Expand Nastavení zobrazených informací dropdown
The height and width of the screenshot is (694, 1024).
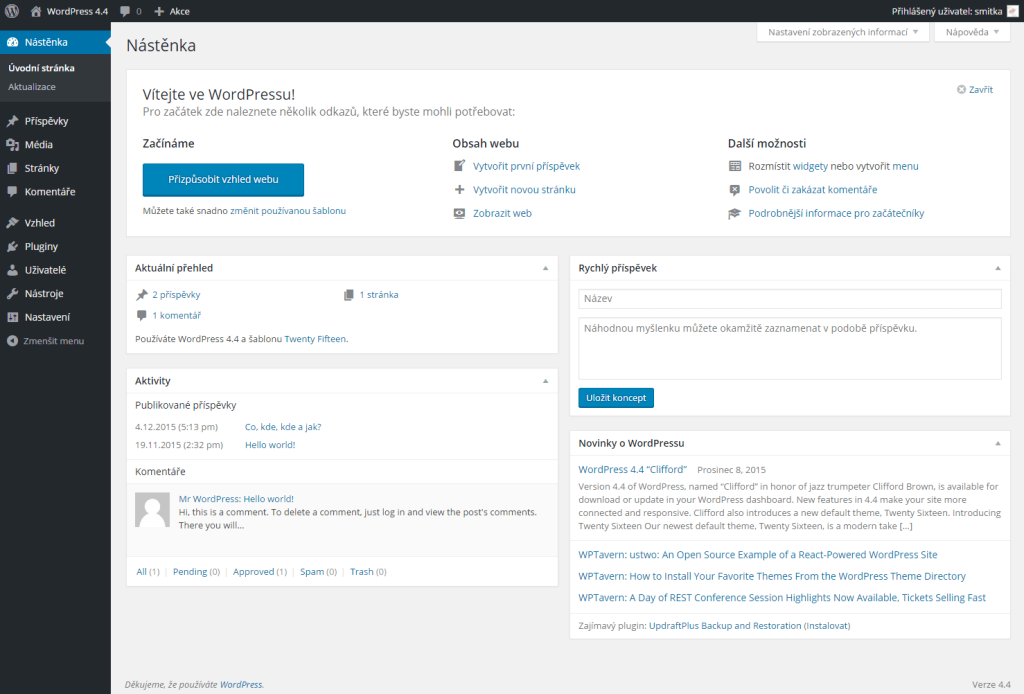(x=842, y=32)
